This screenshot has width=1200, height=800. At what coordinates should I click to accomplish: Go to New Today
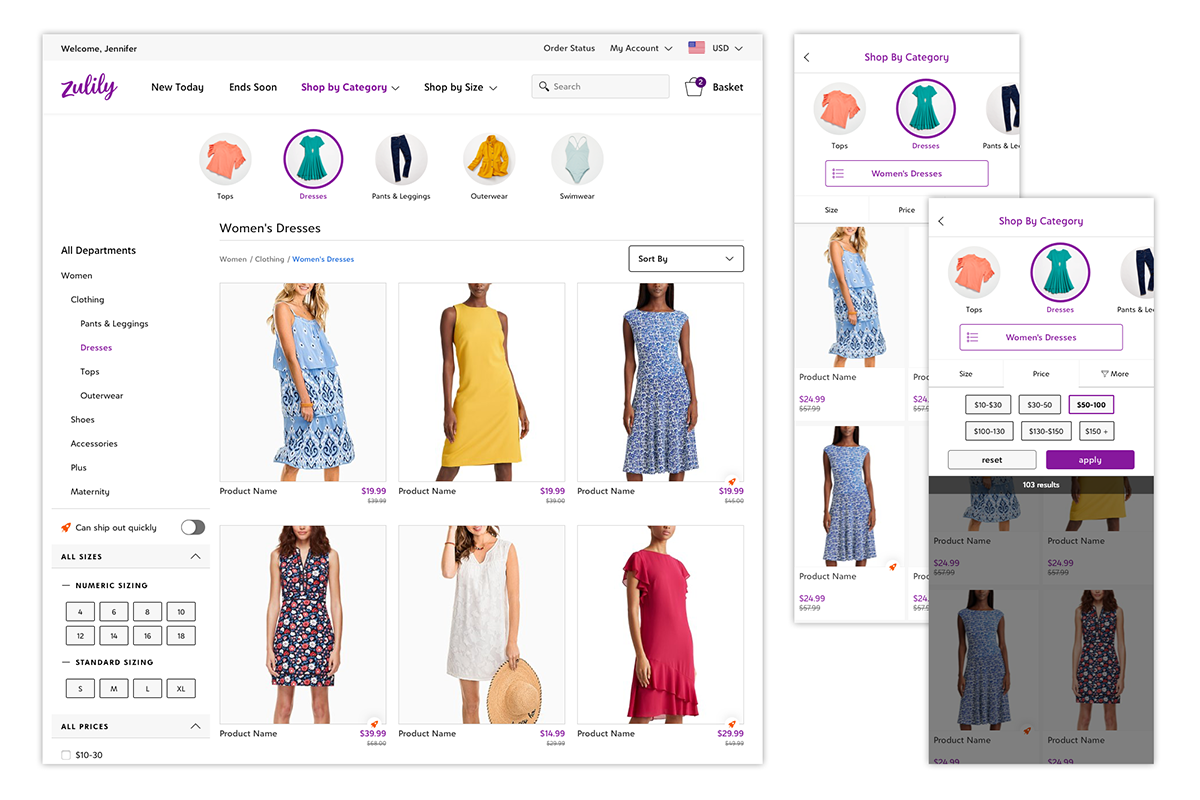[177, 88]
